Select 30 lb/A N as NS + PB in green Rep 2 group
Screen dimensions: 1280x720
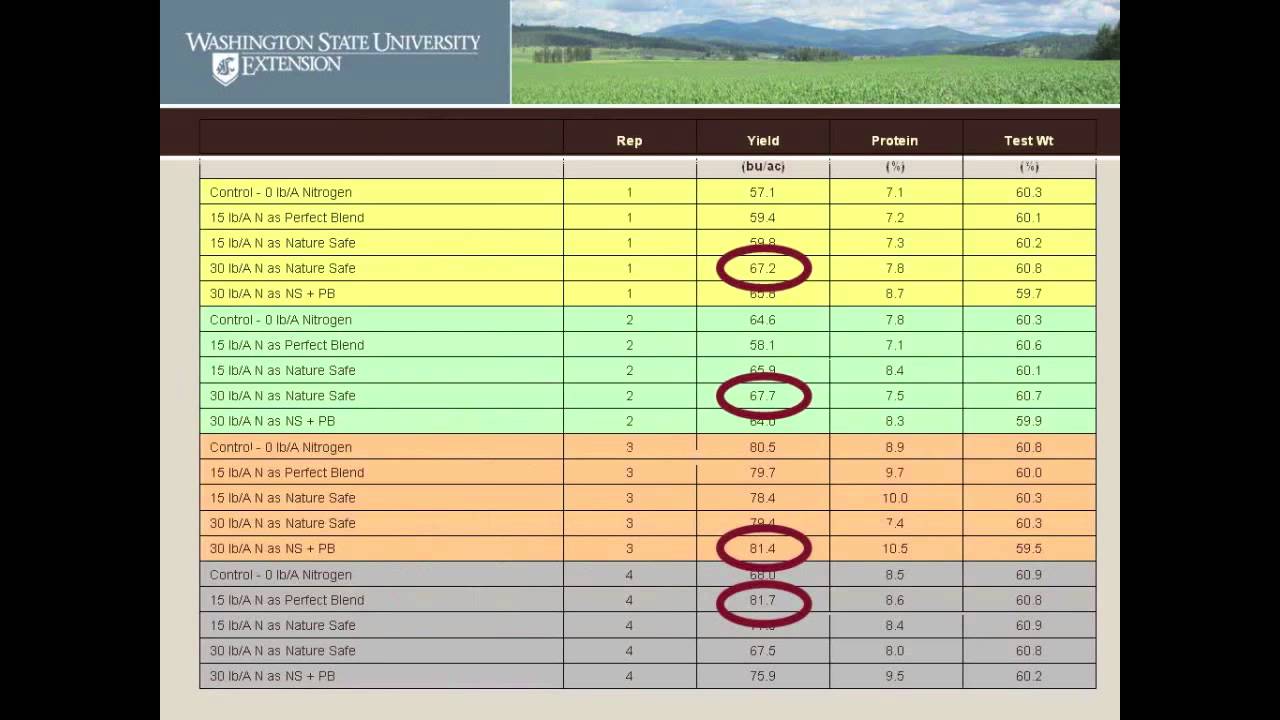[x=272, y=422]
